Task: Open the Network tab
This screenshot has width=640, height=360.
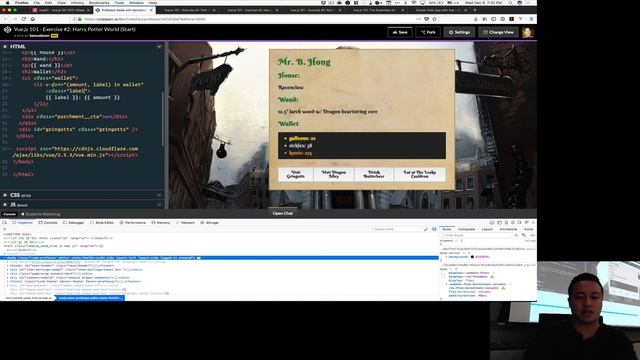Action: point(185,223)
